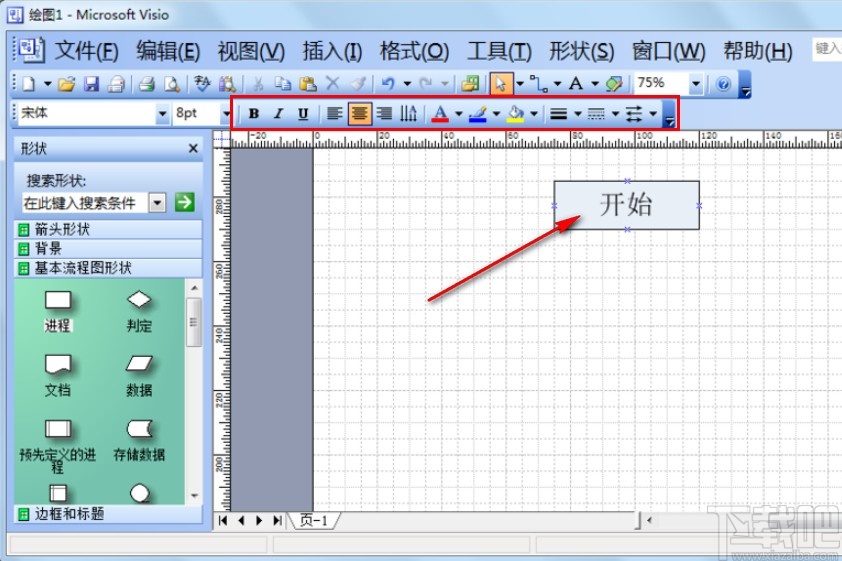842x561 pixels.
Task: Click the yellow fill color bucket
Action: tap(516, 113)
